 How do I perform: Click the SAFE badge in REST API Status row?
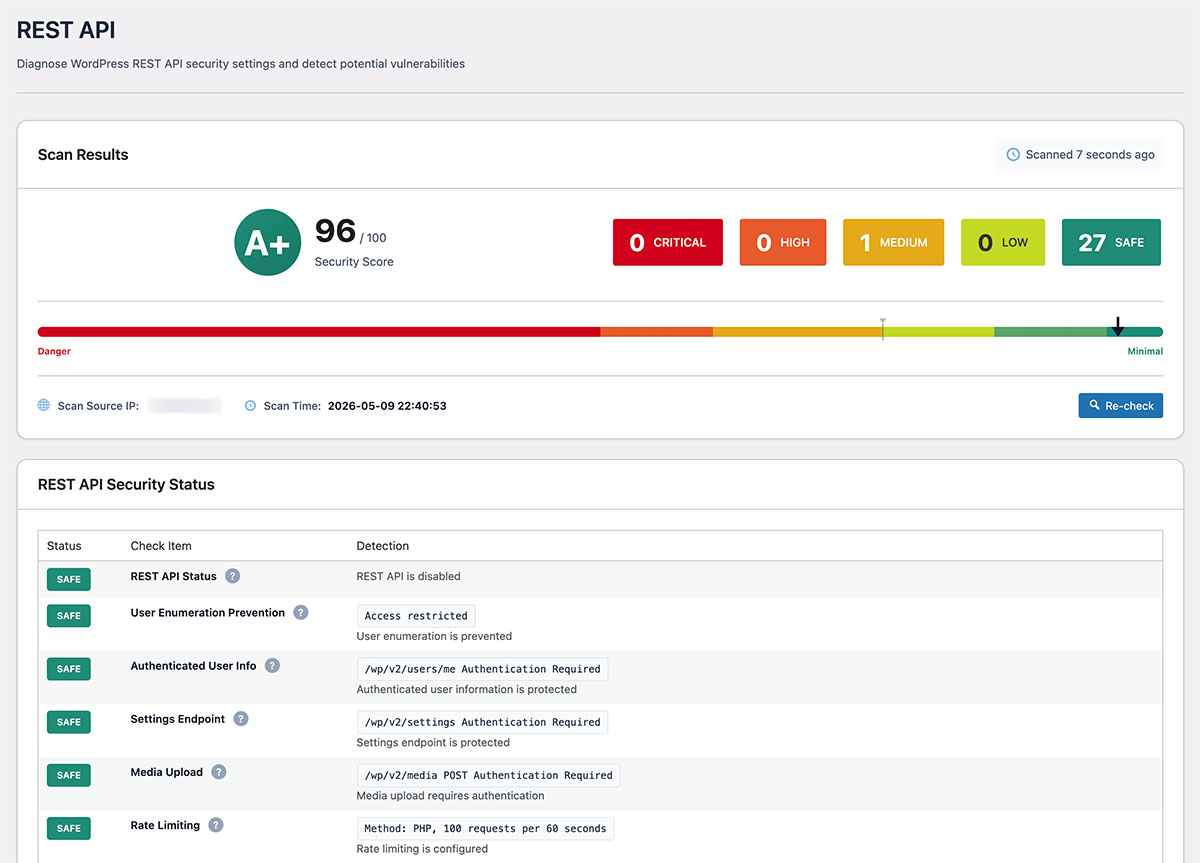[x=69, y=579]
